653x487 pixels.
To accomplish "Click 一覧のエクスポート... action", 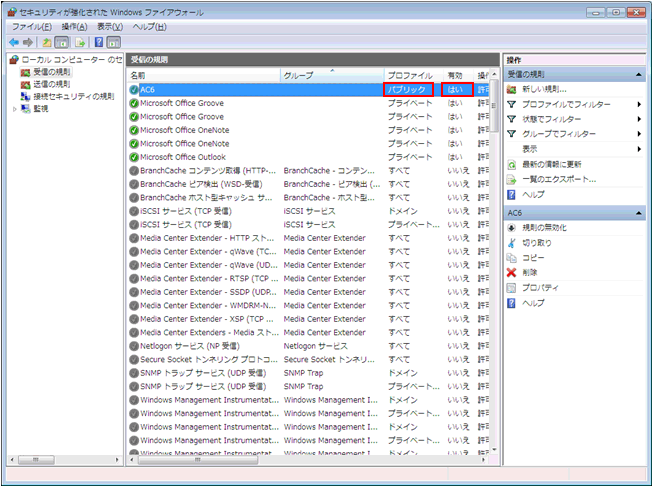I will point(559,180).
